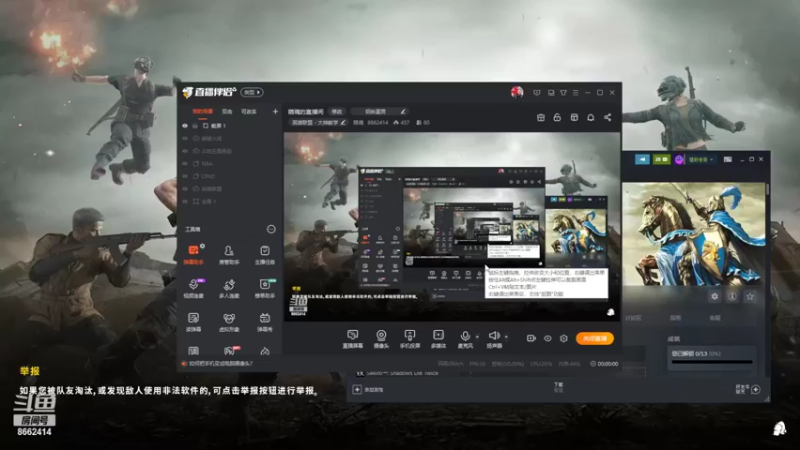The width and height of the screenshot is (800, 450).
Task: Switch to the third tab after 讨论区 in Steam
Action: pos(715,318)
